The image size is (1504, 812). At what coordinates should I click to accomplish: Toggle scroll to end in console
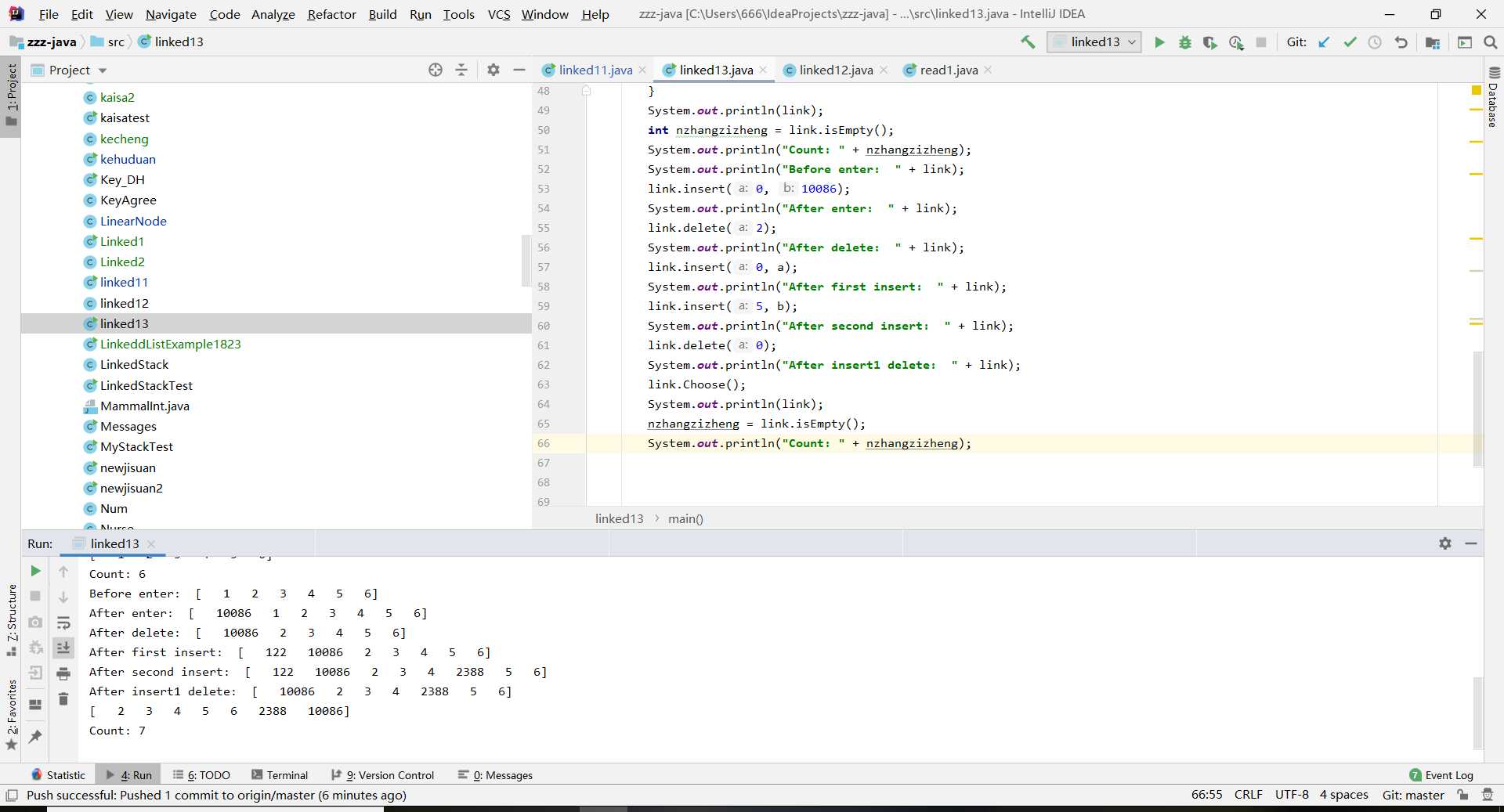point(63,648)
